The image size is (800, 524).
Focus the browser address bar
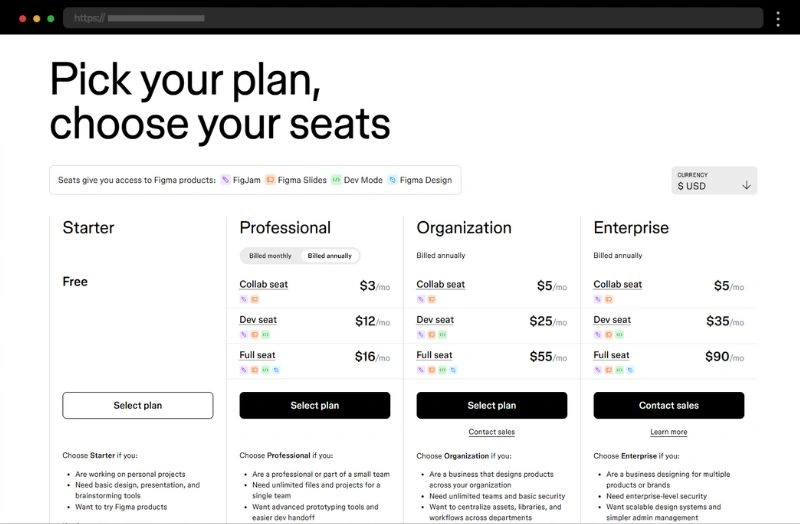(x=413, y=18)
